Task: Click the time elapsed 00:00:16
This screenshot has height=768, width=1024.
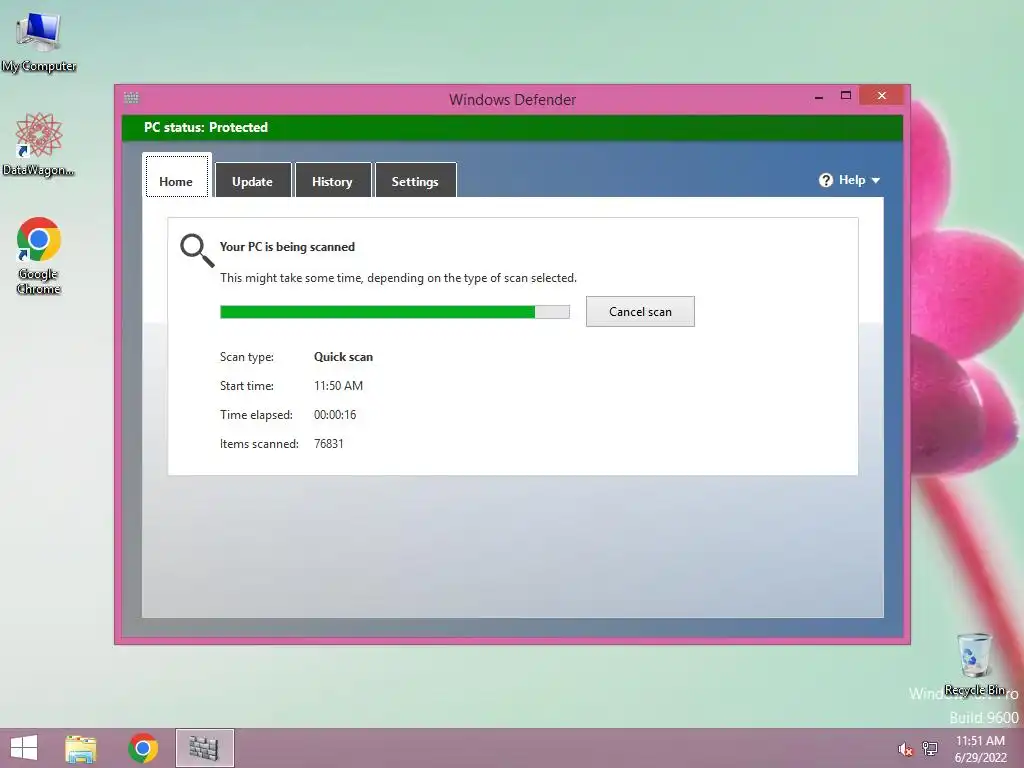Action: point(335,415)
